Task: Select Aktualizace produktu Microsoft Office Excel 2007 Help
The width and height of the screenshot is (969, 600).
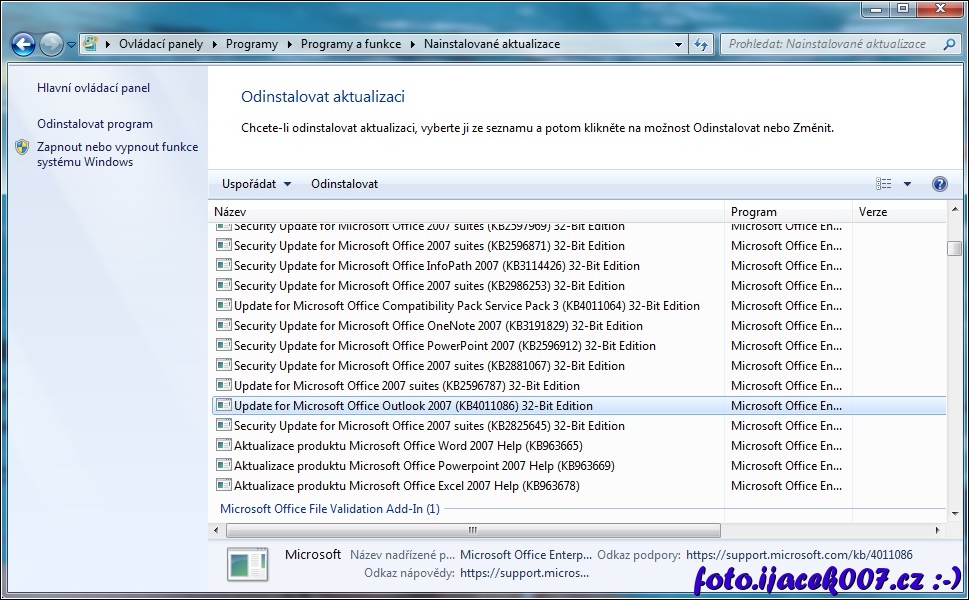Action: coord(406,486)
